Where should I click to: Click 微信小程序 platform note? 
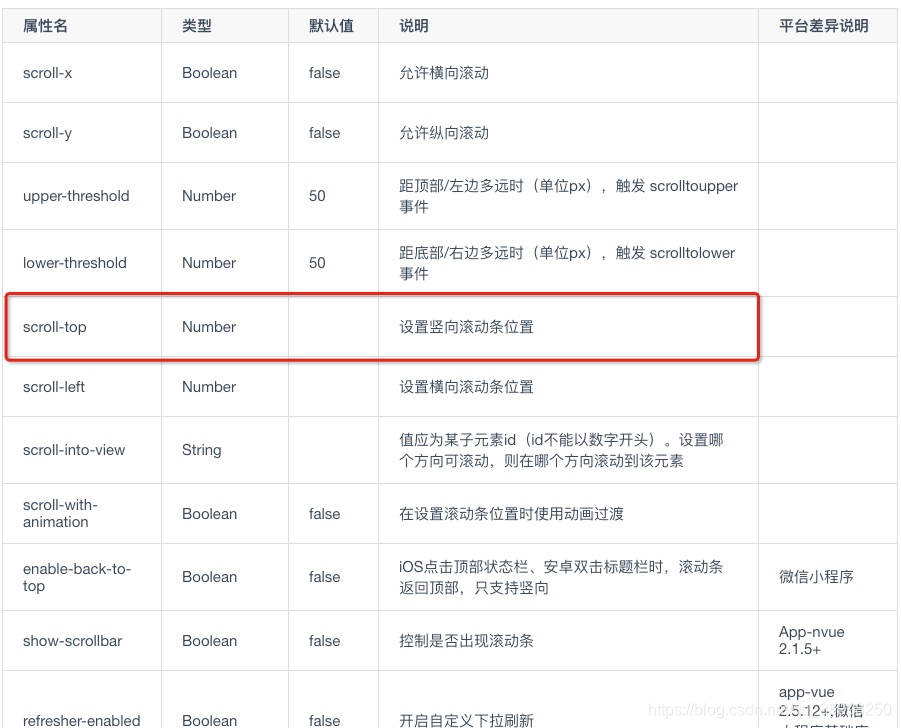click(816, 577)
